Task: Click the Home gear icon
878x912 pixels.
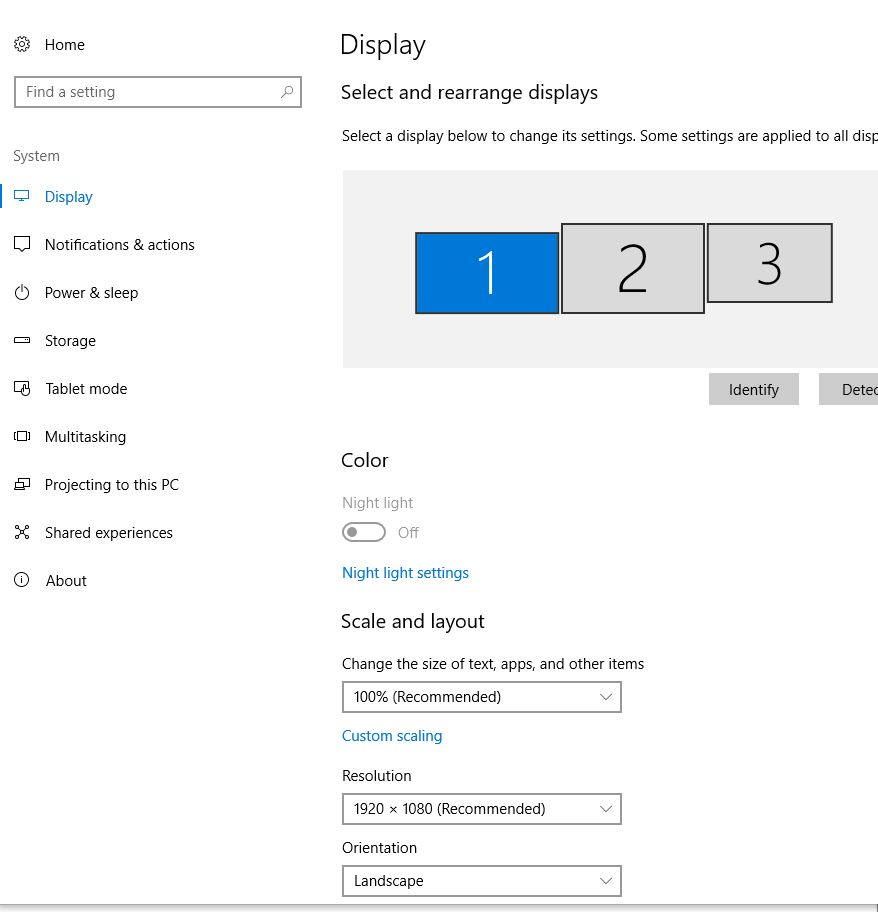Action: click(22, 44)
